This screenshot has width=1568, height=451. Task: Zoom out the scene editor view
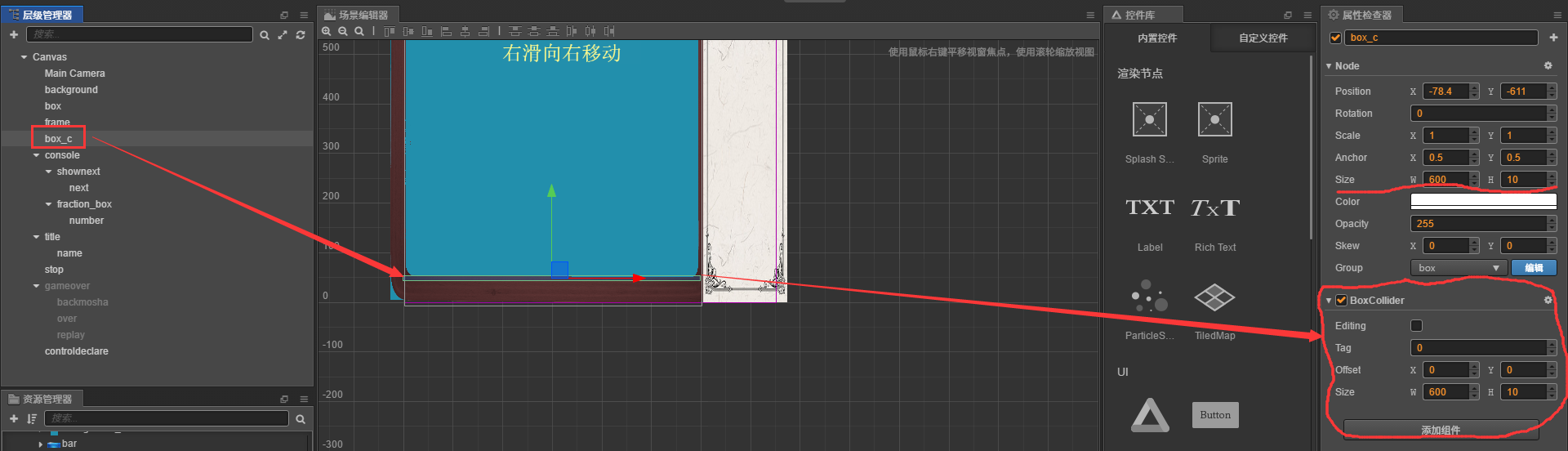point(343,31)
